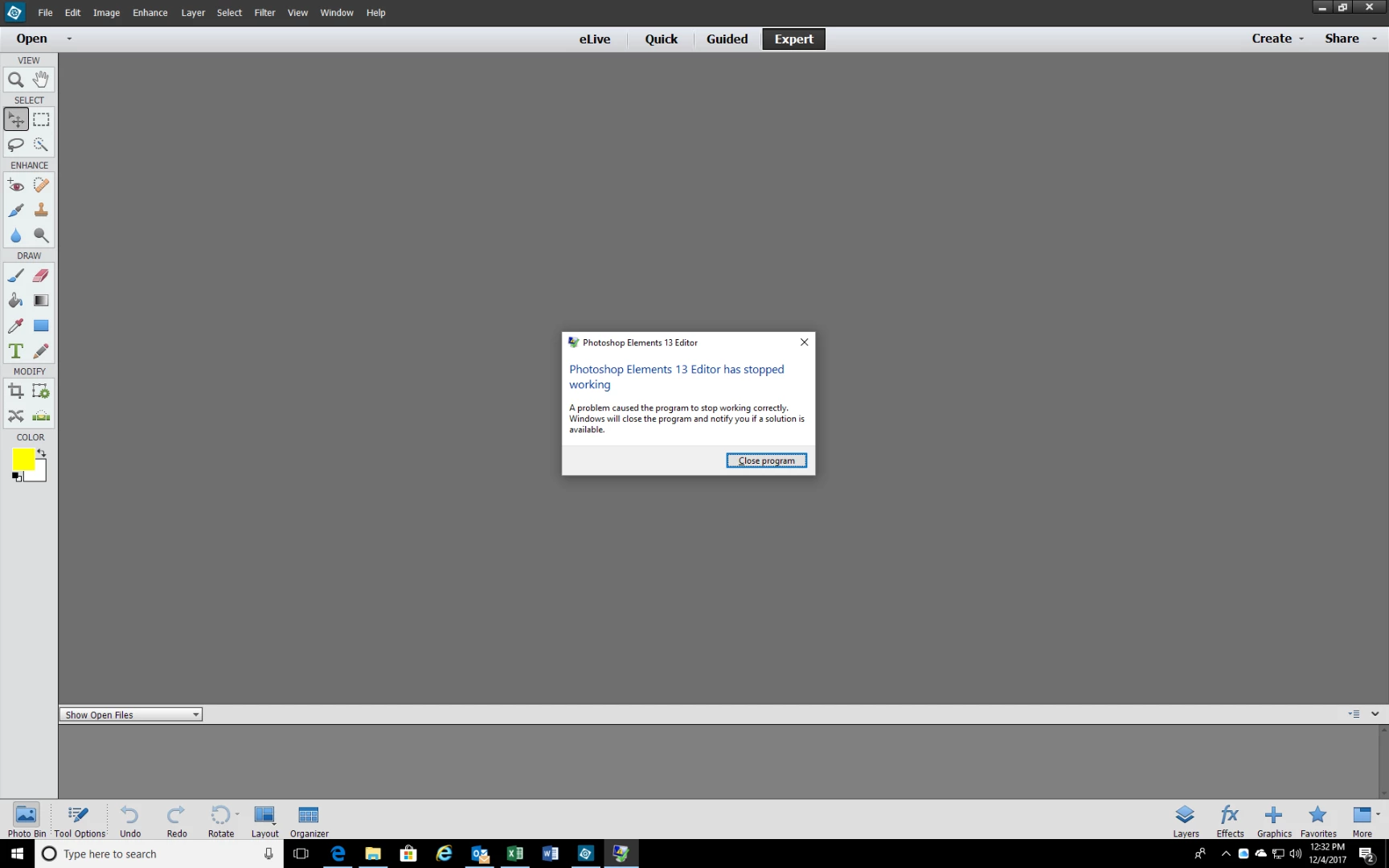Select the Eraser tool
The width and height of the screenshot is (1389, 868).
(x=41, y=276)
